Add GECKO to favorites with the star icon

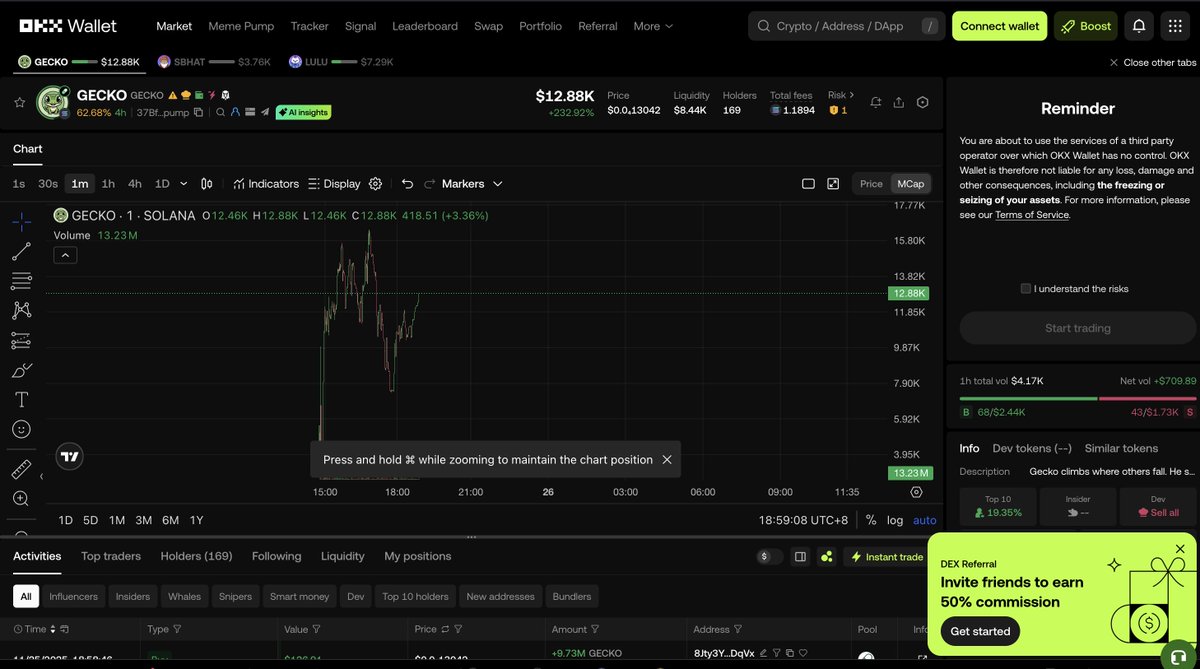click(x=18, y=102)
